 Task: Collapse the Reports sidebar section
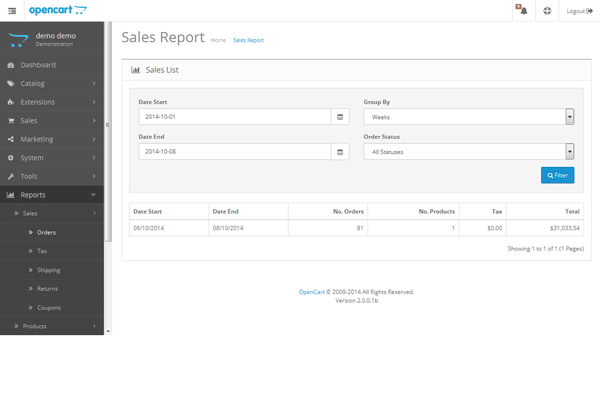click(50, 195)
